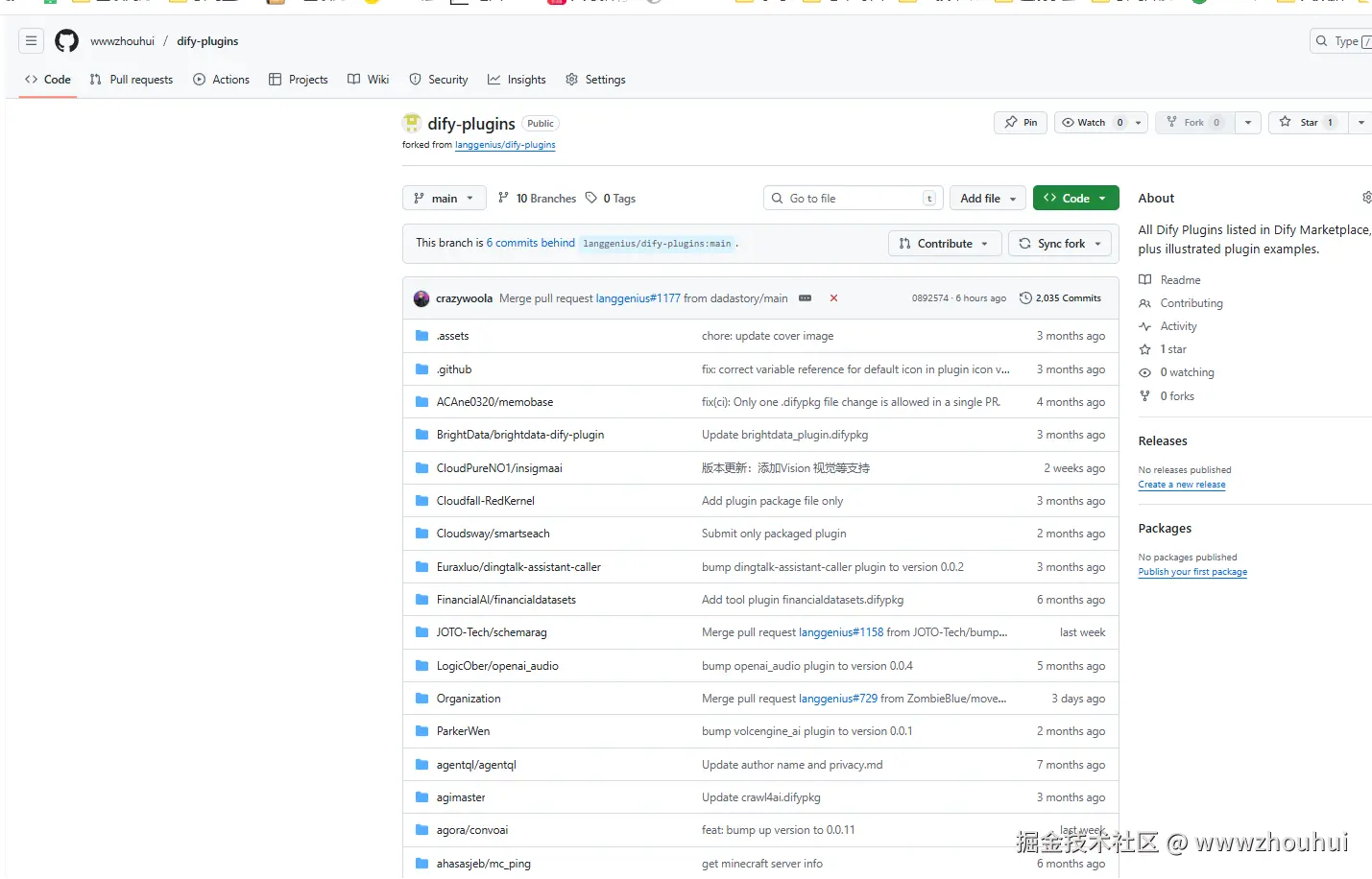Open the Fork options dropdown arrow

point(1247,123)
